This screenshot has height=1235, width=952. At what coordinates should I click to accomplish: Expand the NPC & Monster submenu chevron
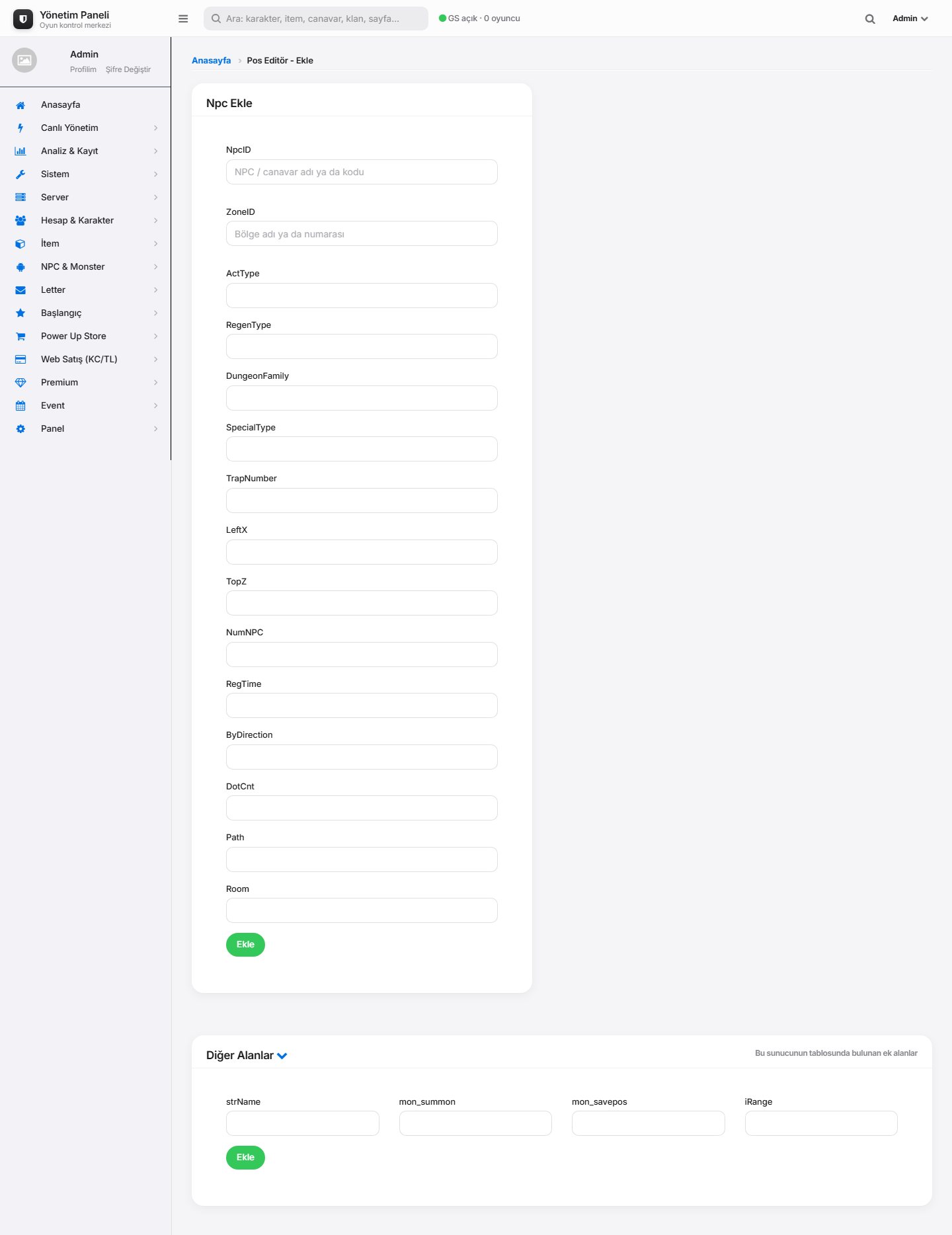tap(156, 267)
